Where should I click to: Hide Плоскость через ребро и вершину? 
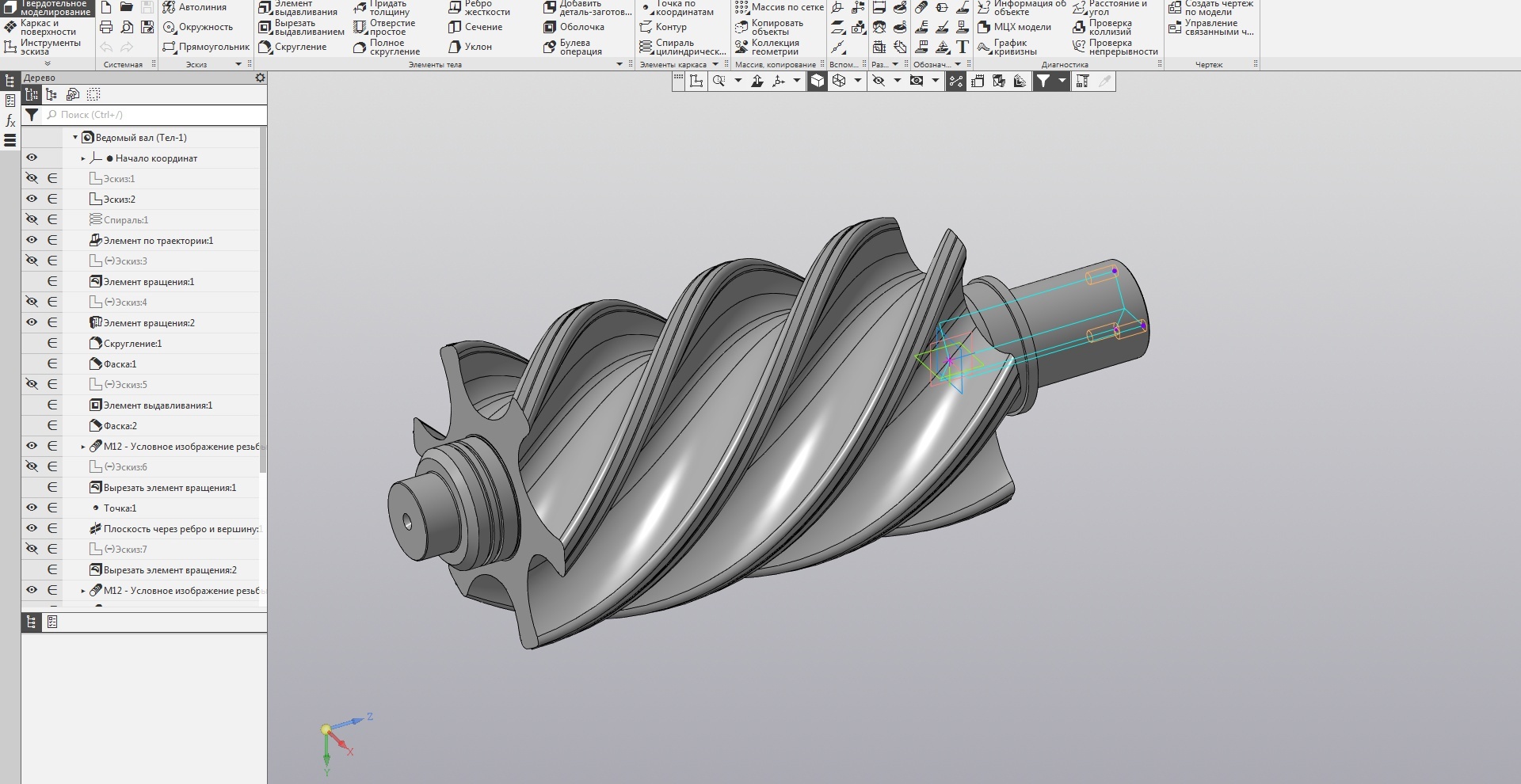click(x=32, y=528)
